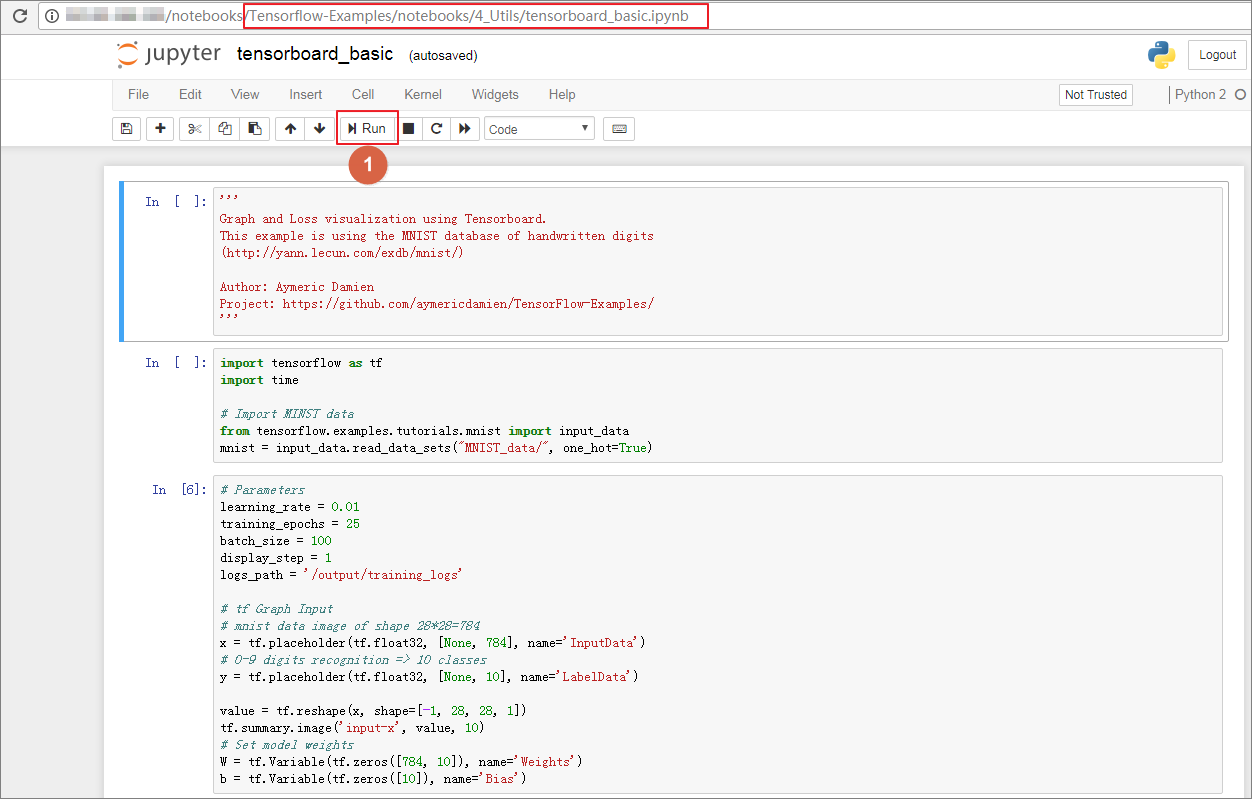The image size is (1252, 799).
Task: Click the site info icon in address bar
Action: [x=53, y=17]
